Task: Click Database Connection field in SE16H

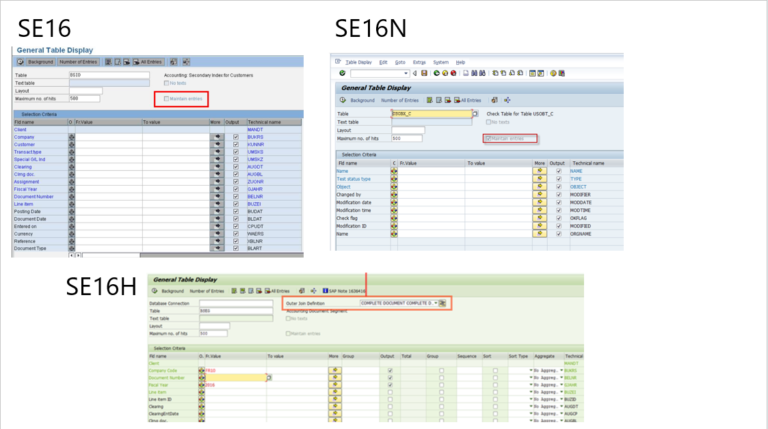Action: pos(236,303)
